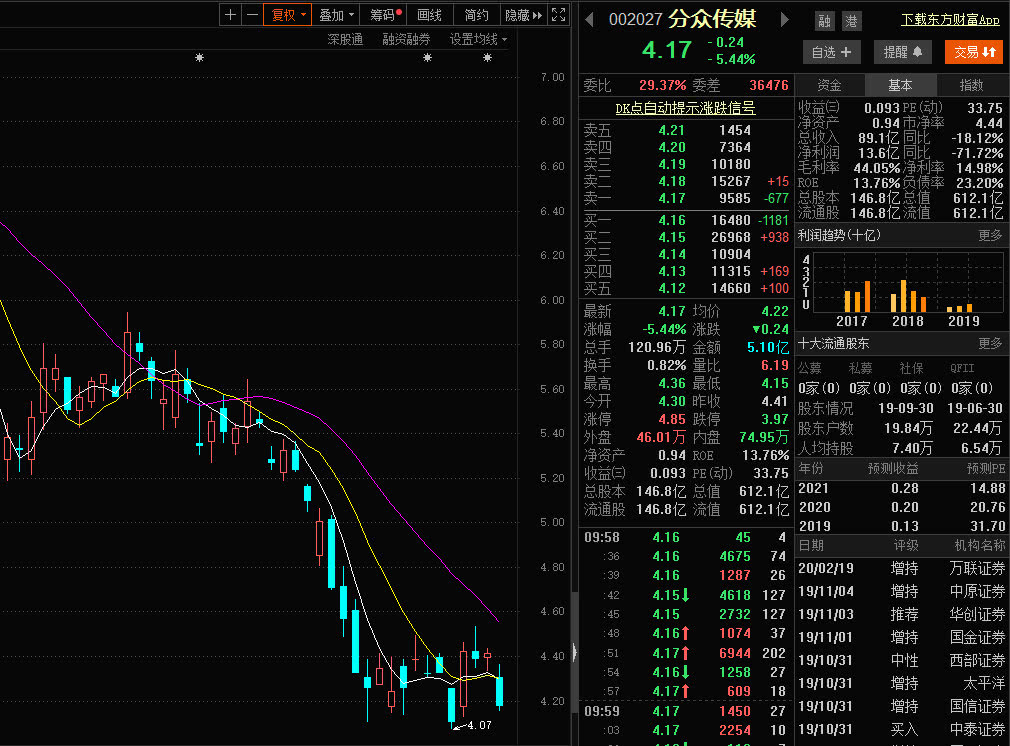Click 2017 profit trend bars
The height and width of the screenshot is (746, 1010).
857,296
